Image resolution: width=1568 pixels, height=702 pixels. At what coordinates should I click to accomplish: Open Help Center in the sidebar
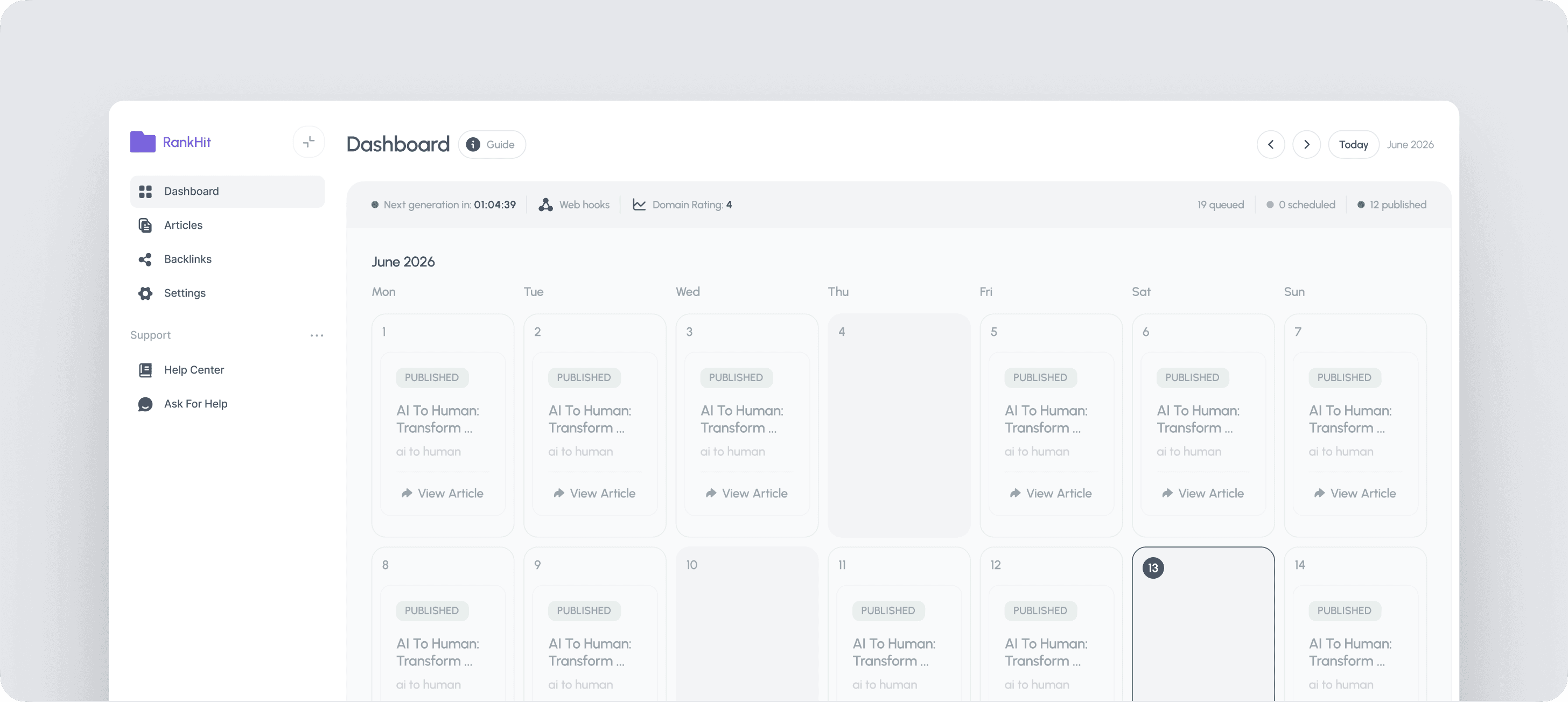228,370
